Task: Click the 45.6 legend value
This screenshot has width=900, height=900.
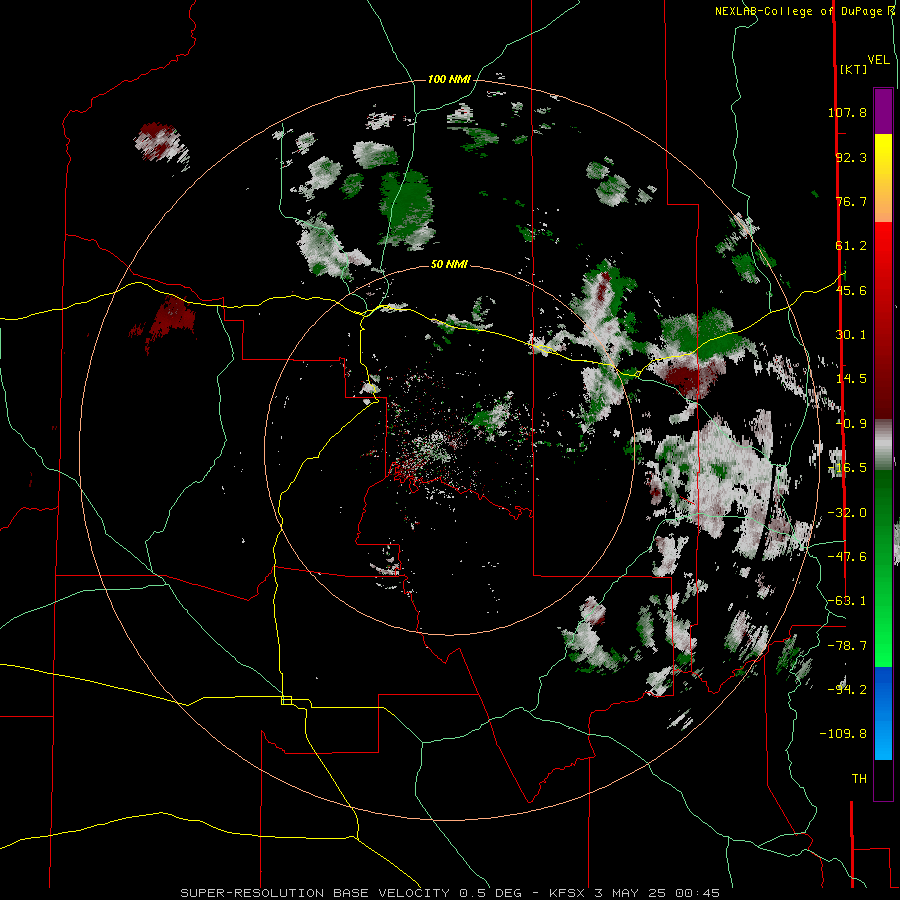Action: [x=851, y=290]
